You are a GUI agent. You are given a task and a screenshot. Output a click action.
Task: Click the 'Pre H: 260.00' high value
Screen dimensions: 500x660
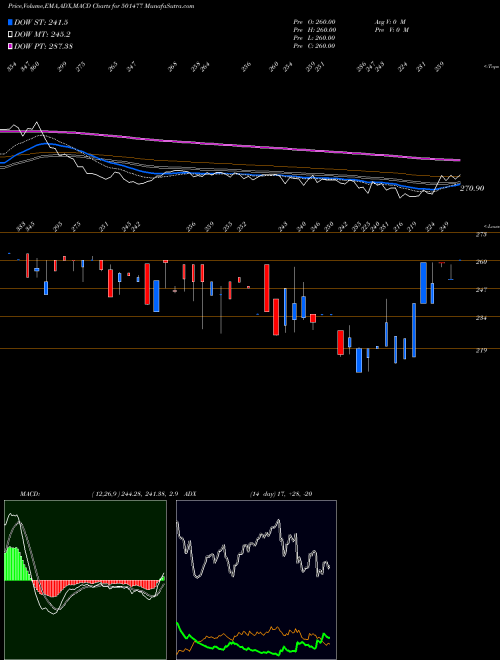[314, 30]
